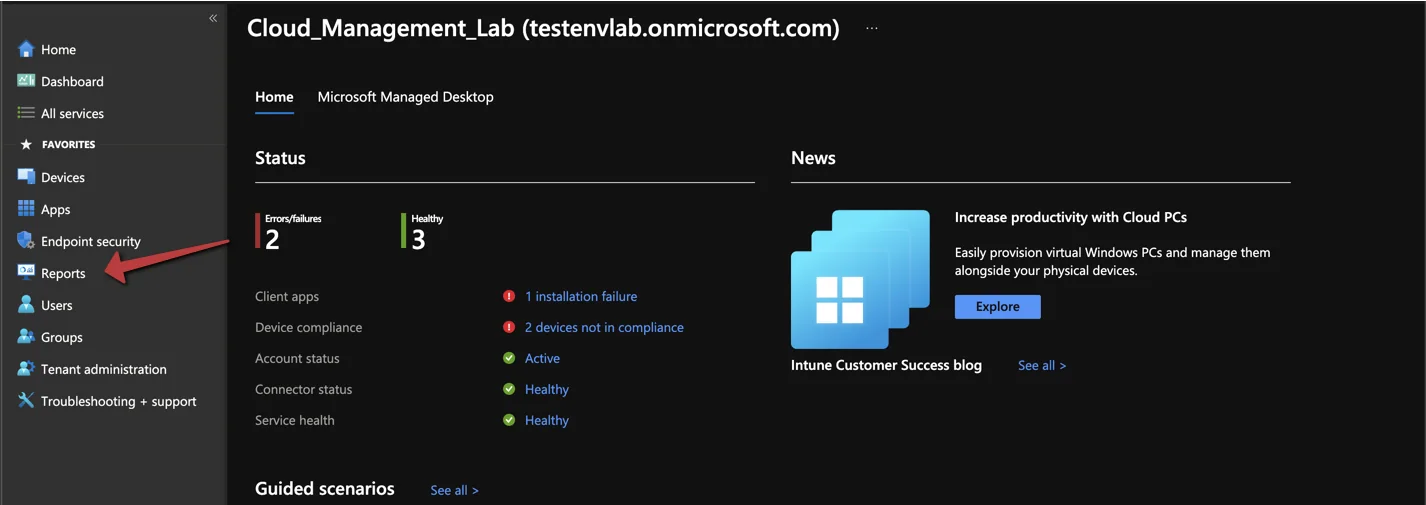Click the Account status label
This screenshot has width=1426, height=505.
click(297, 358)
